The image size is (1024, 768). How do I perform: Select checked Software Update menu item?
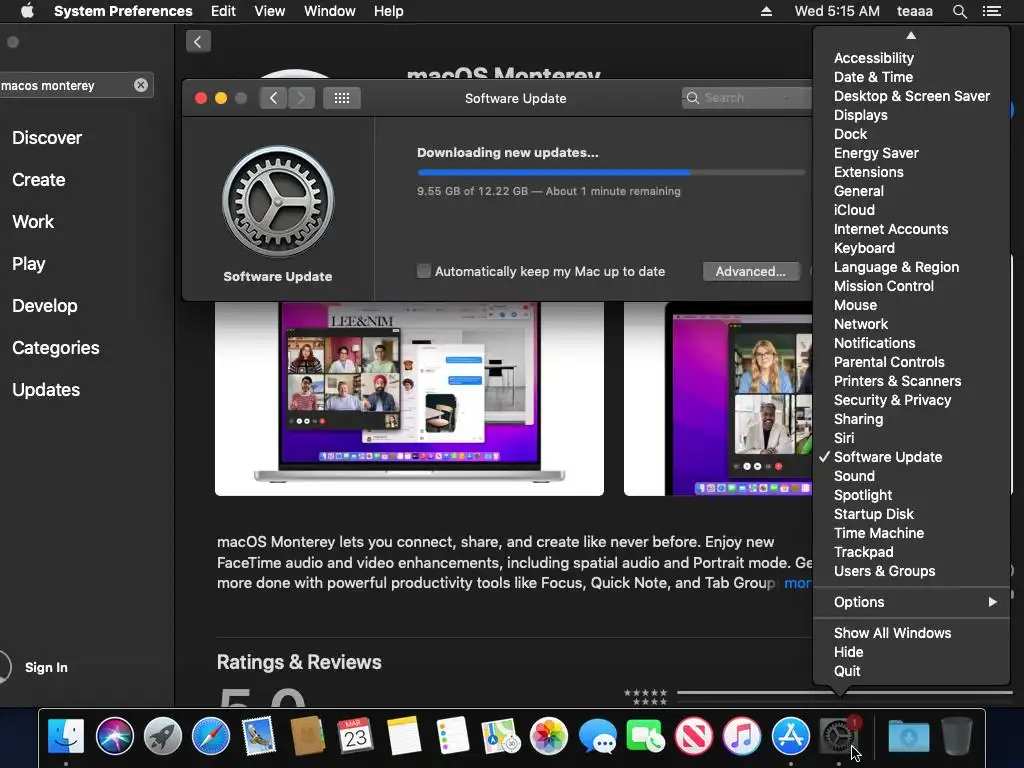coord(912,457)
